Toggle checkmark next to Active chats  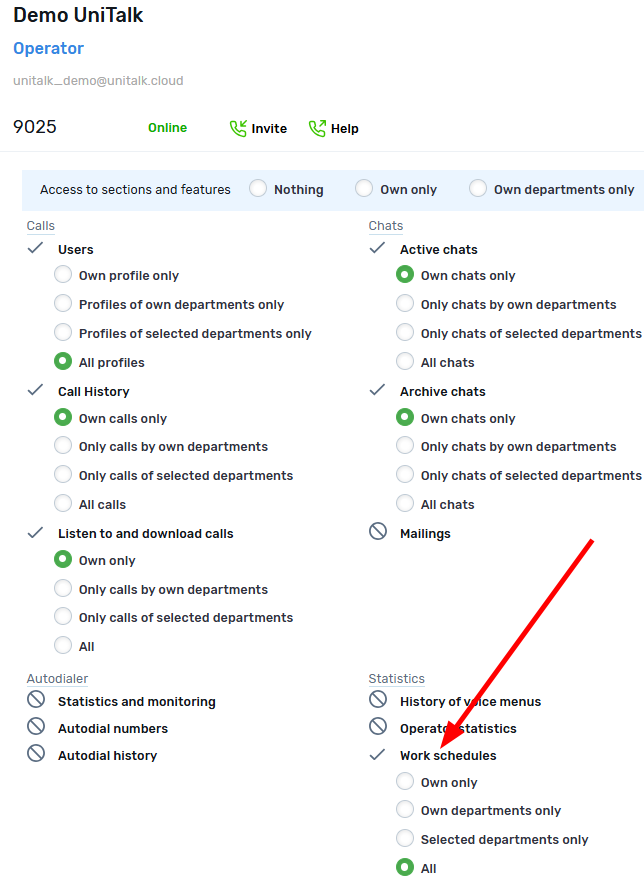378,249
